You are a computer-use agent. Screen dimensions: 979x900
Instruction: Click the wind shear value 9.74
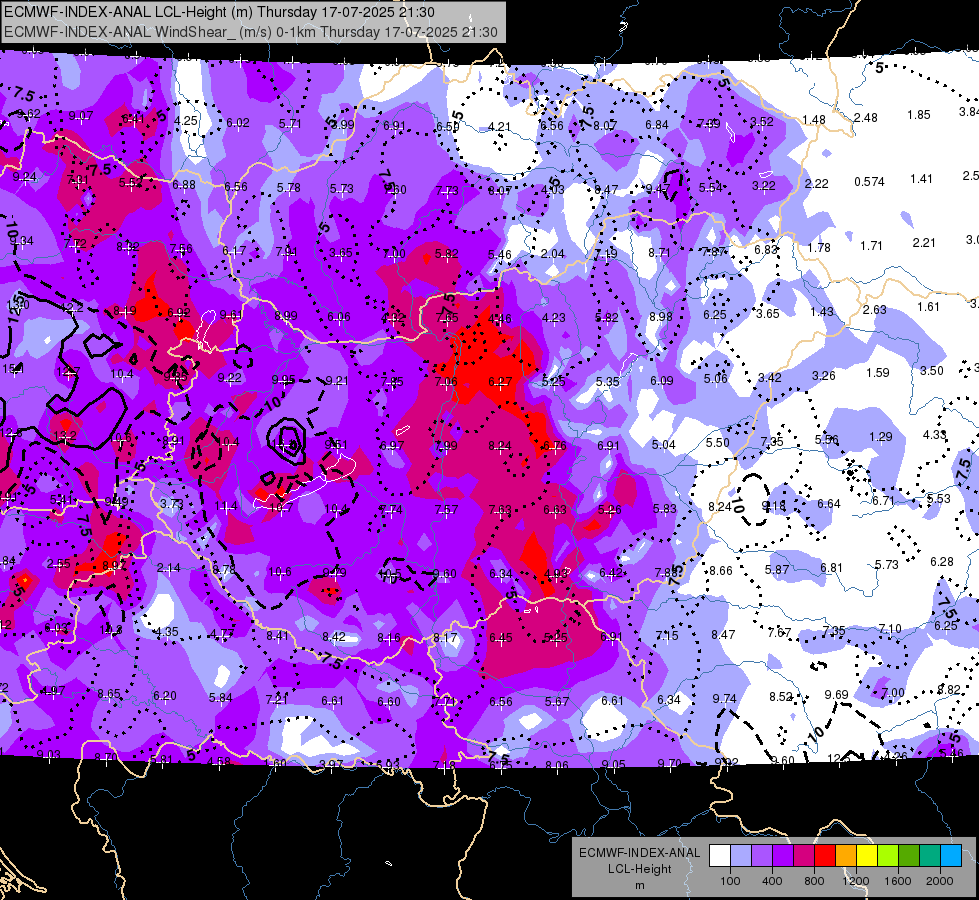tap(725, 698)
